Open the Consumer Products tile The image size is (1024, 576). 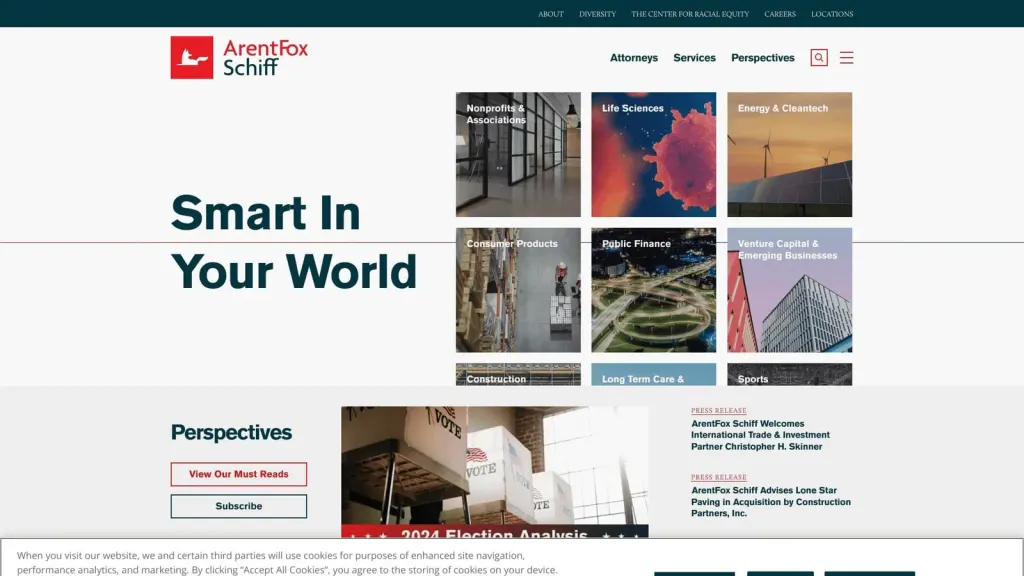(x=518, y=290)
